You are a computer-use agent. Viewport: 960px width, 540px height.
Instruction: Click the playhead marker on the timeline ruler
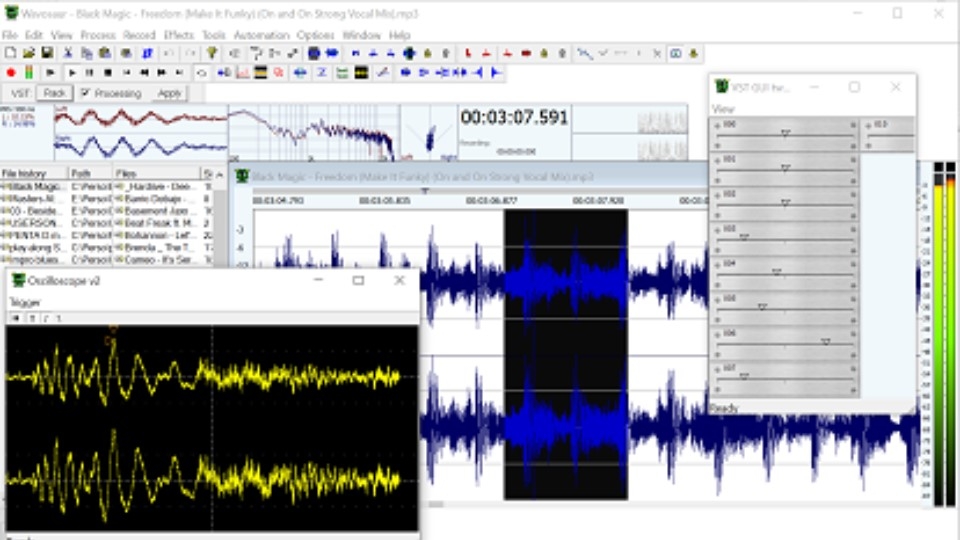pyautogui.click(x=424, y=192)
